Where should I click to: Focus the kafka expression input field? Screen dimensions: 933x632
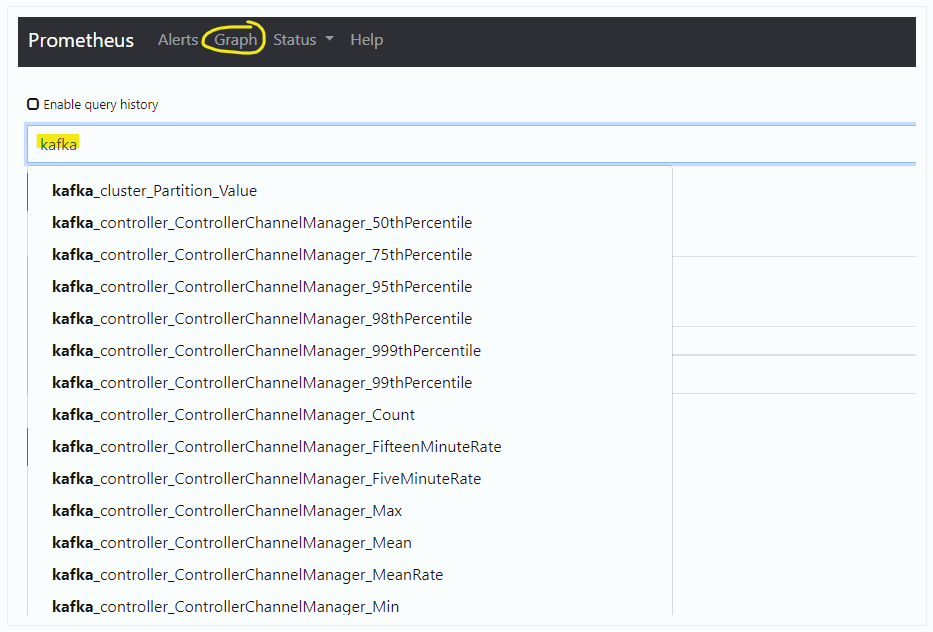click(x=471, y=144)
